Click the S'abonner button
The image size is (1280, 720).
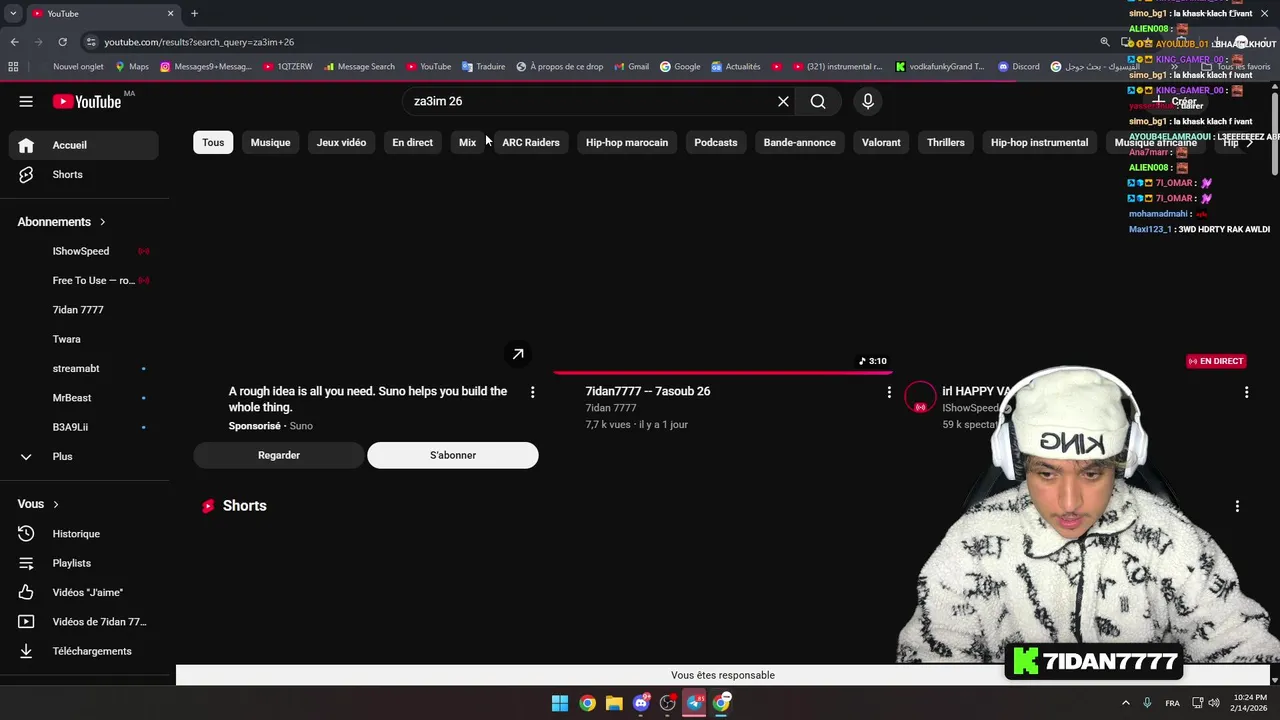[452, 455]
